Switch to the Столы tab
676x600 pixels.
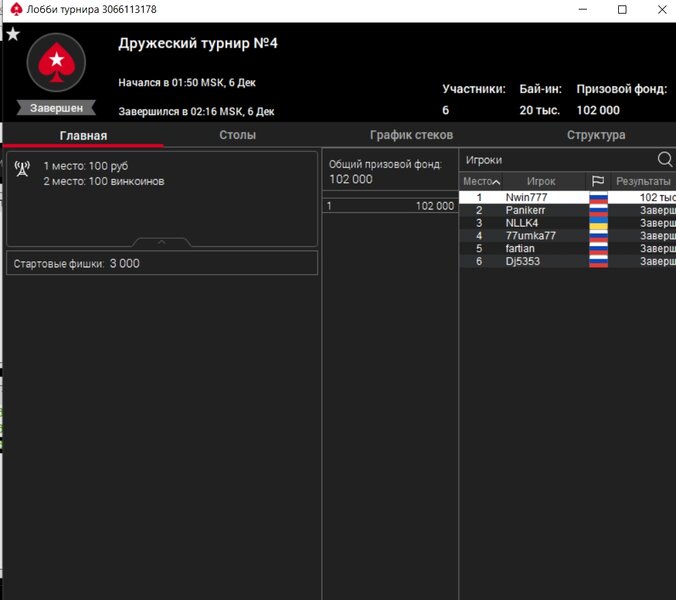click(237, 135)
